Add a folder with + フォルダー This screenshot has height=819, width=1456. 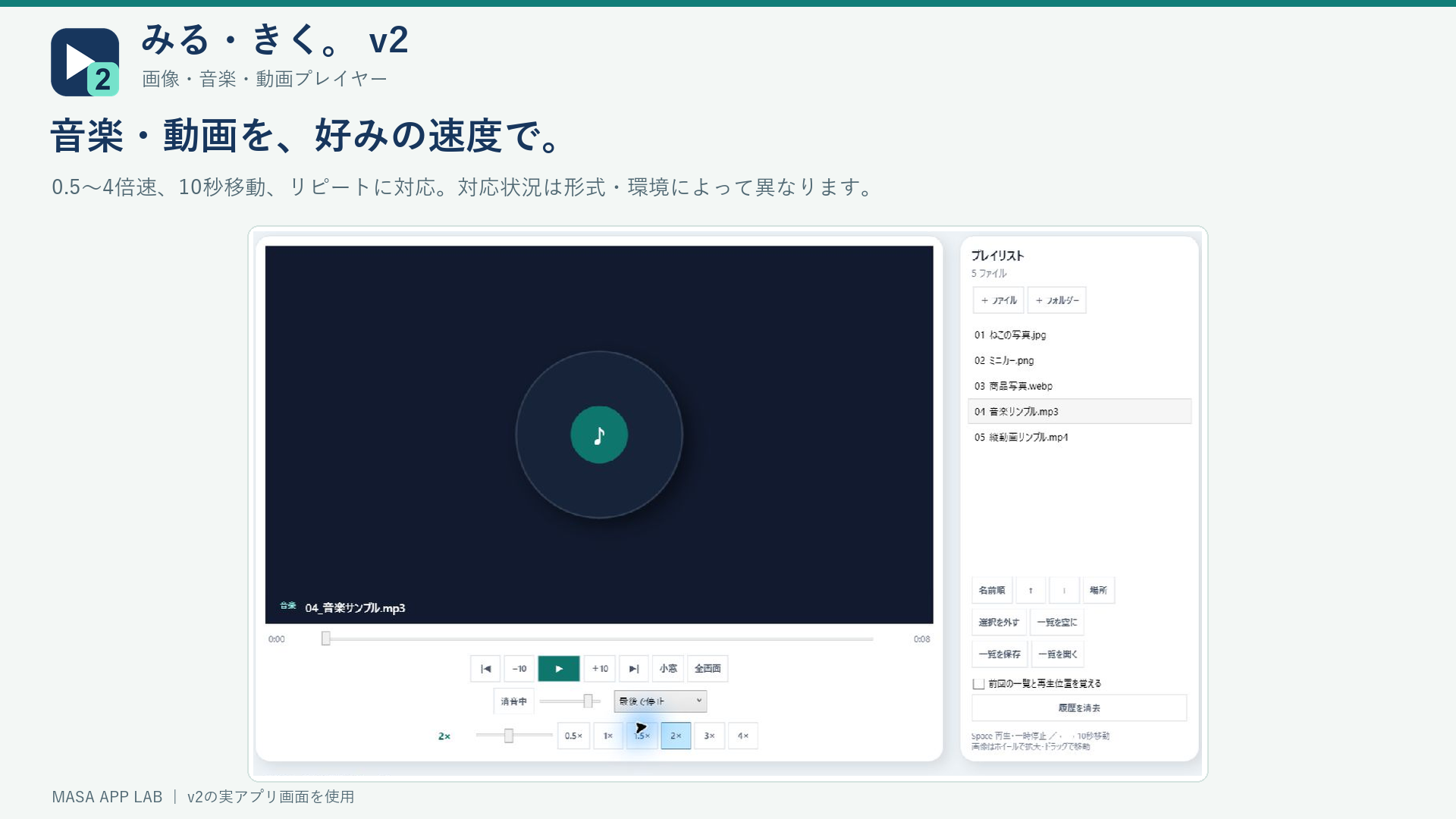[1057, 300]
